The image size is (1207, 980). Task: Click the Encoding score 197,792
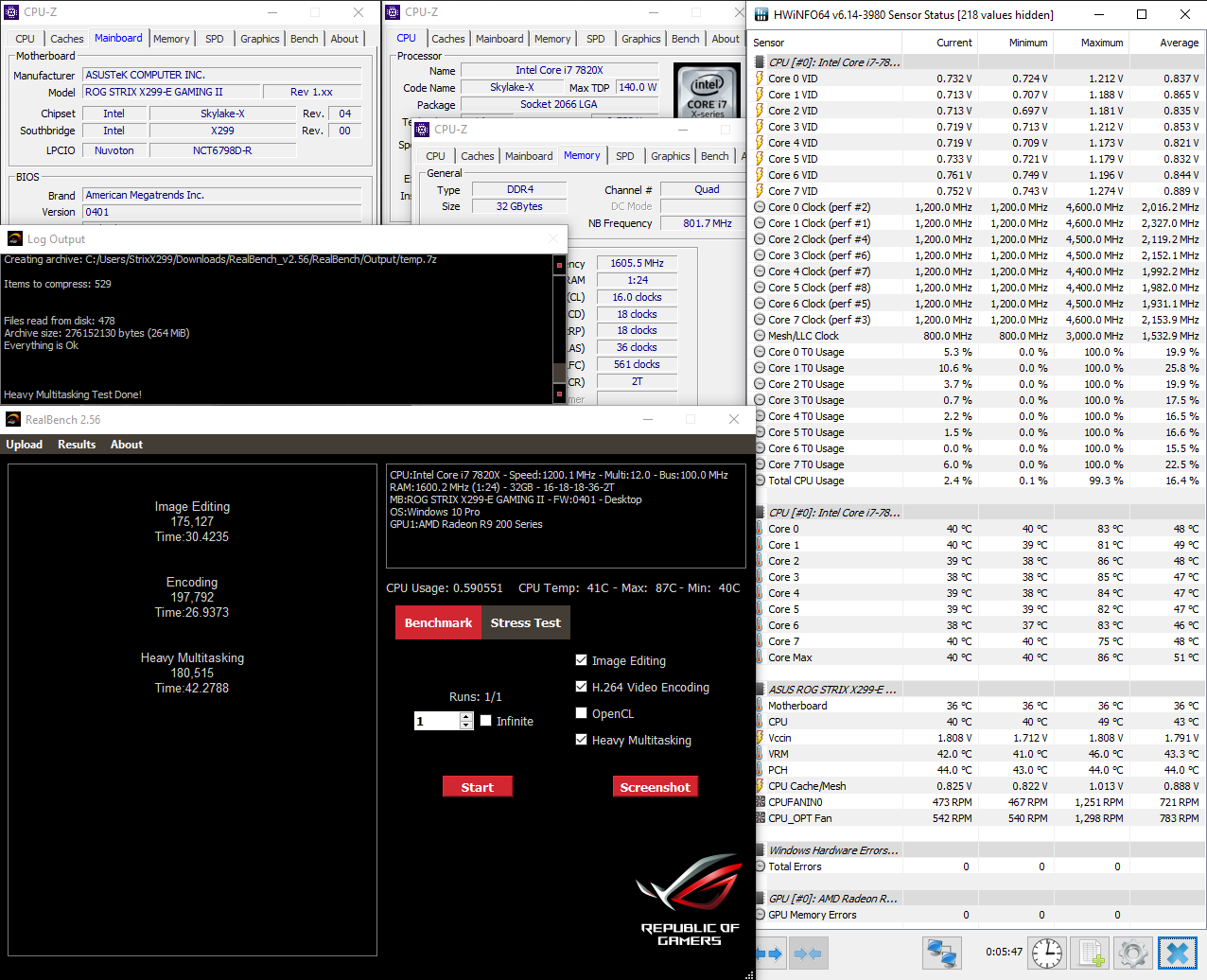(x=192, y=597)
